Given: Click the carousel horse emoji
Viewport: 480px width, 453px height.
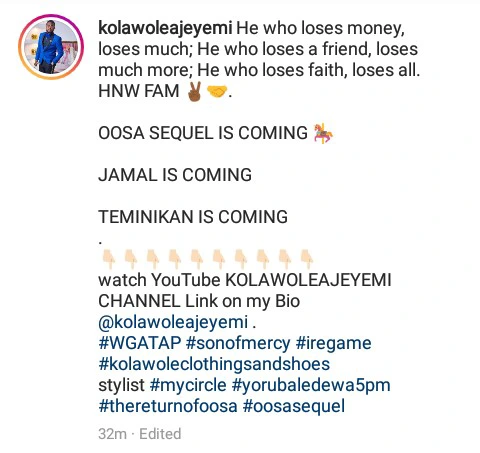Looking at the screenshot, I should coord(323,133).
